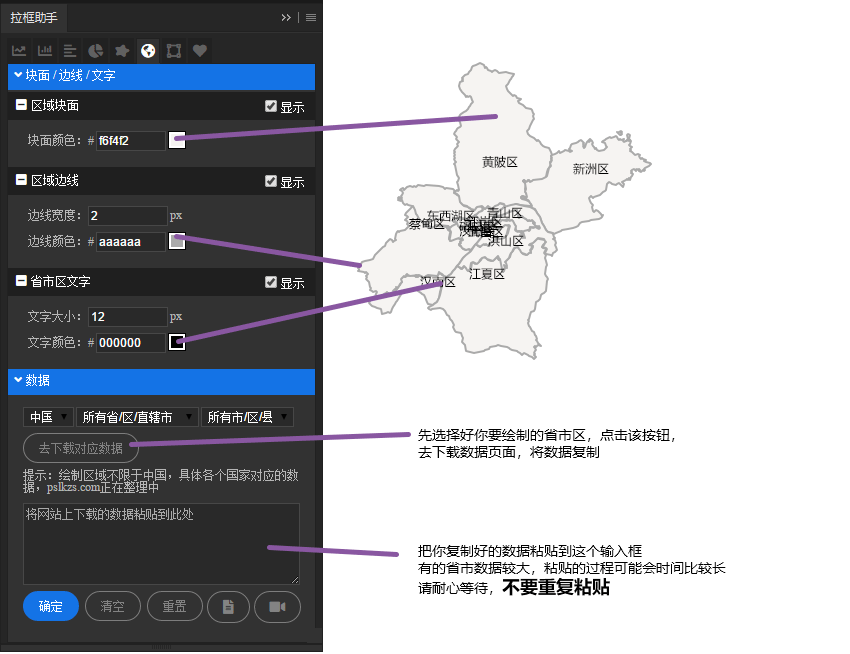
Task: Click the 去下载对应数据 button
Action: tap(81, 448)
